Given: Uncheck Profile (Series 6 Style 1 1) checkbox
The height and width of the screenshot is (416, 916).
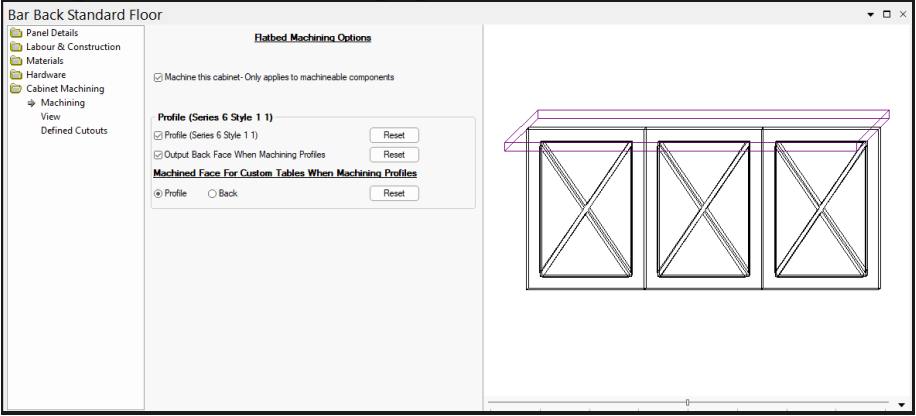Looking at the screenshot, I should pyautogui.click(x=158, y=135).
